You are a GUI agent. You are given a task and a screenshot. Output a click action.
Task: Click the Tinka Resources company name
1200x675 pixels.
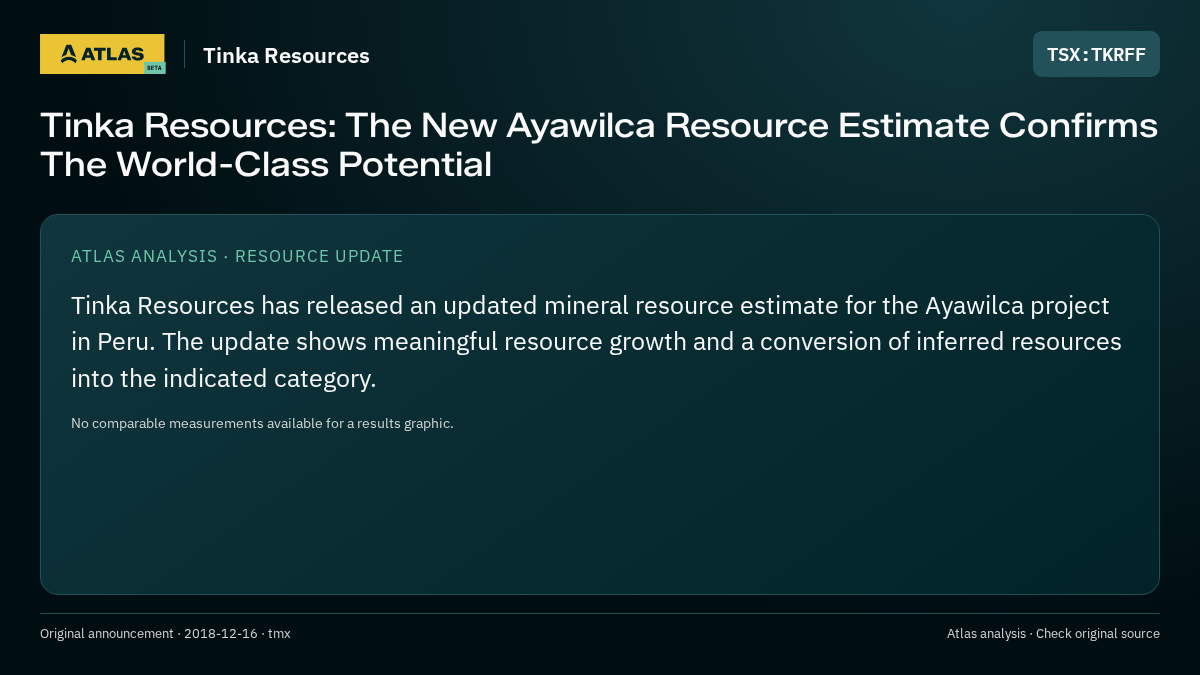(x=286, y=56)
